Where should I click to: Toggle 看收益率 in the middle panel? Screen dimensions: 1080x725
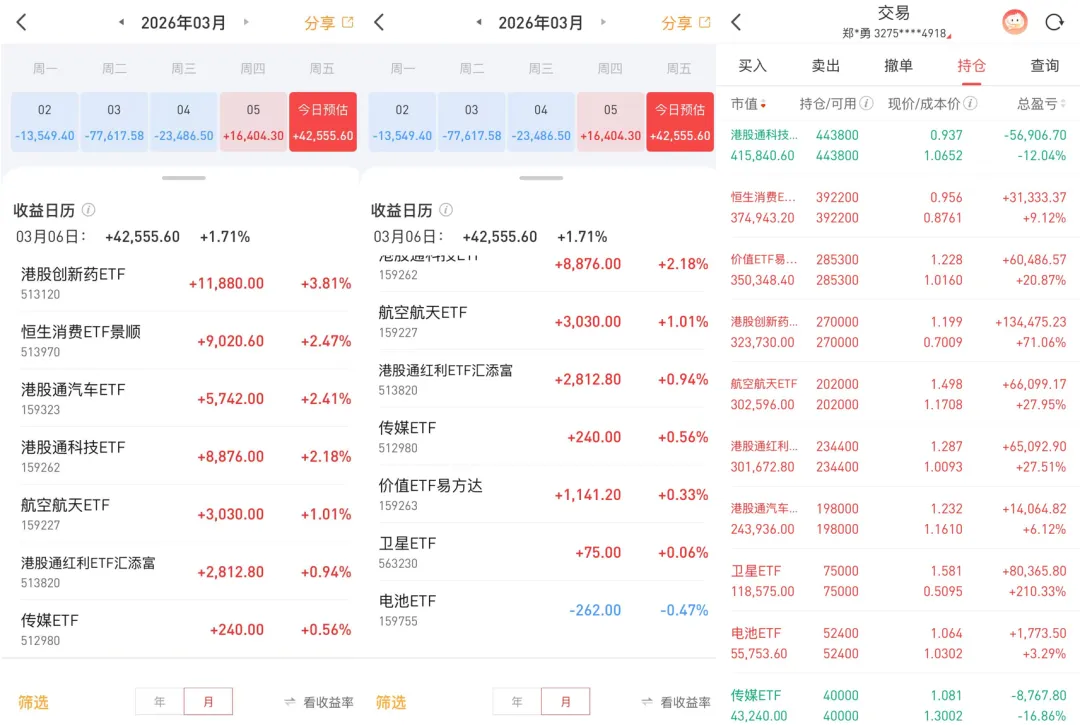pos(676,702)
